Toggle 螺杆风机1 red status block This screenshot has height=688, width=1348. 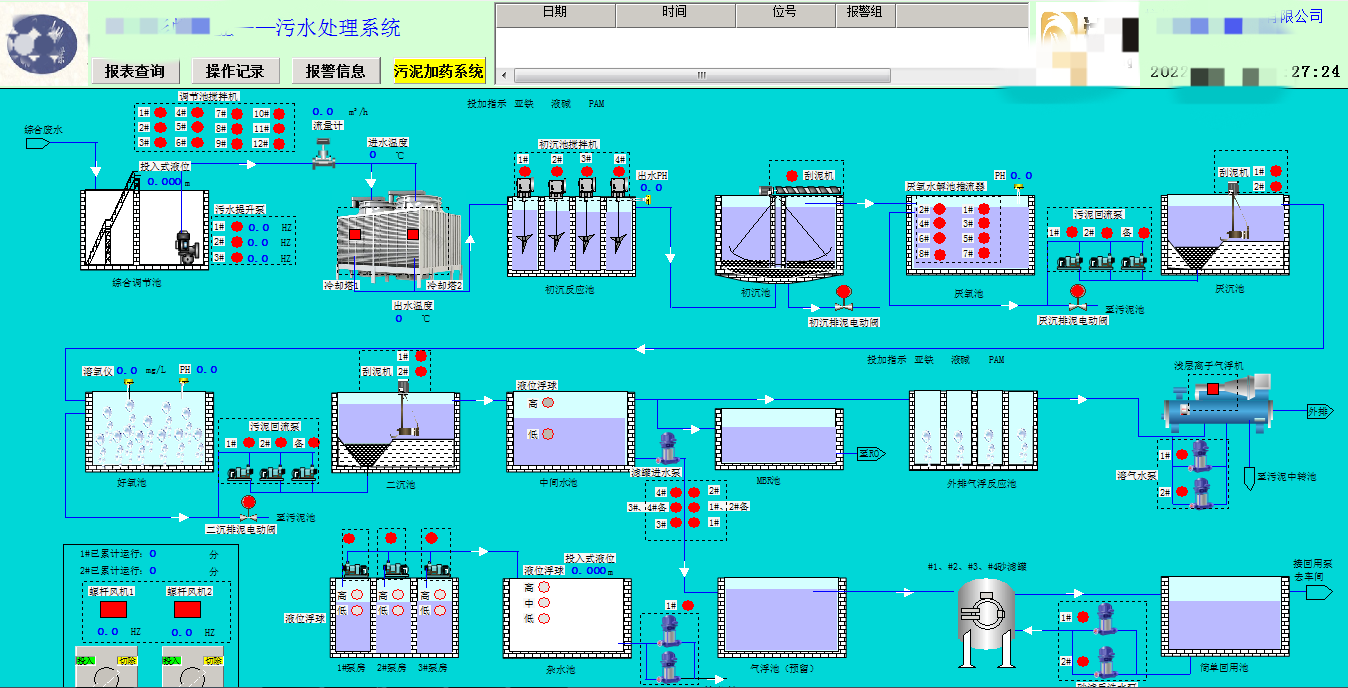[113, 608]
